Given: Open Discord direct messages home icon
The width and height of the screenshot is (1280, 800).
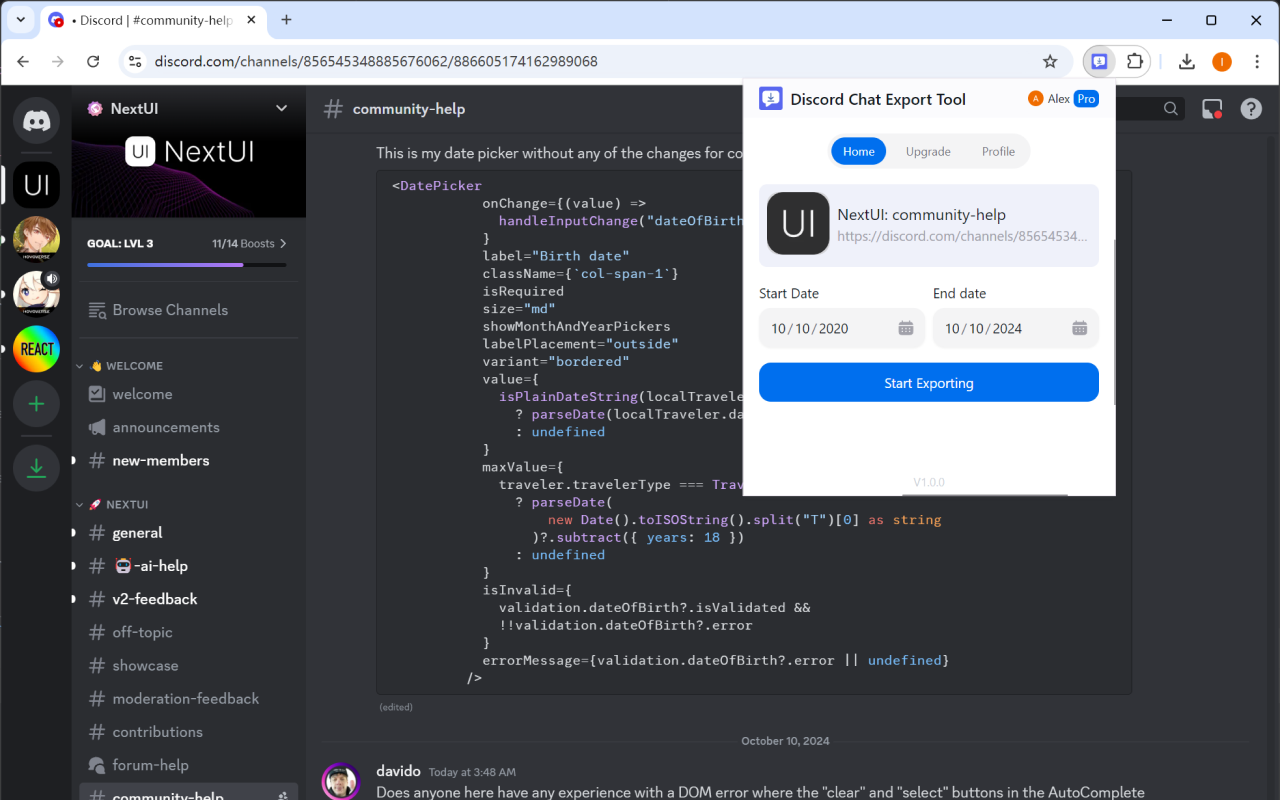Looking at the screenshot, I should pyautogui.click(x=36, y=121).
